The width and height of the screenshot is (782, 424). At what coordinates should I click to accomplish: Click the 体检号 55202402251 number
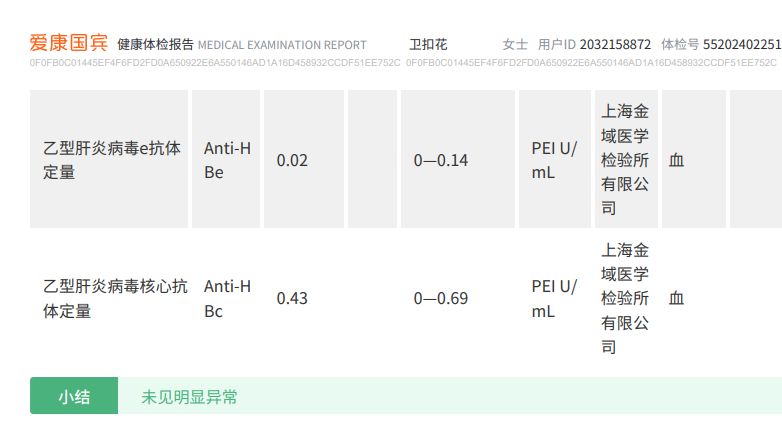[x=742, y=45]
